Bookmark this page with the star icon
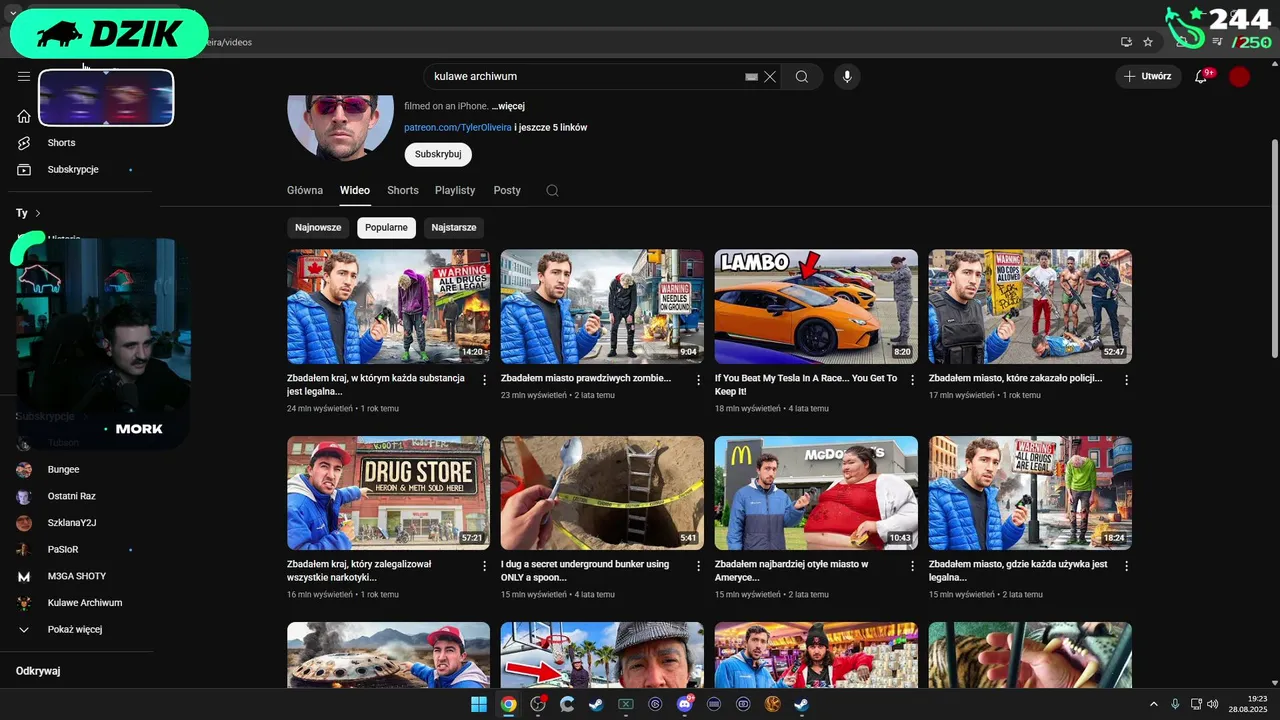This screenshot has height=720, width=1280. click(x=1148, y=42)
